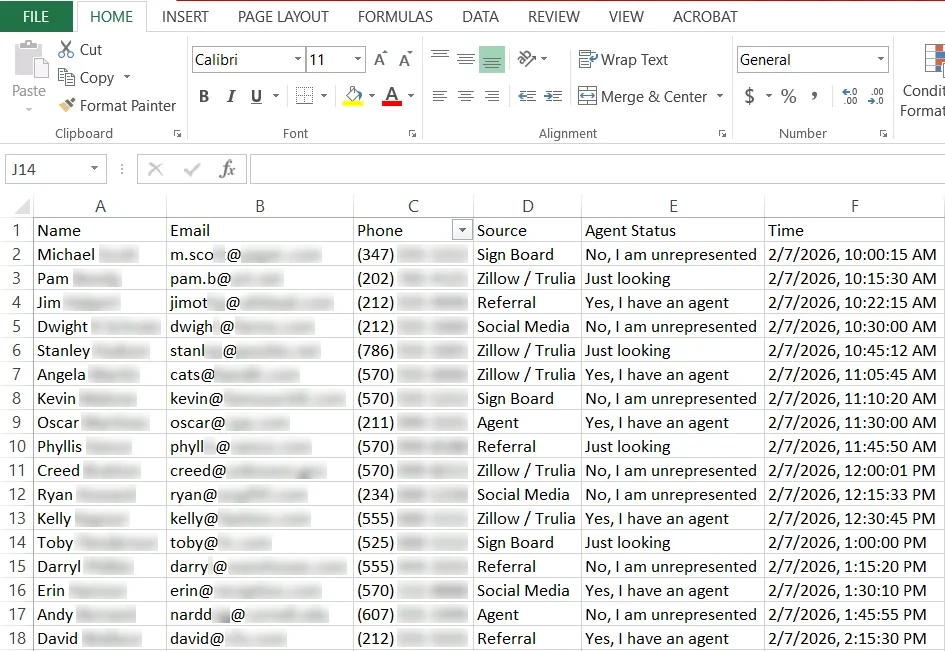Screen dimensions: 945x651
Task: Open the Phone column filter arrow
Action: point(462,230)
